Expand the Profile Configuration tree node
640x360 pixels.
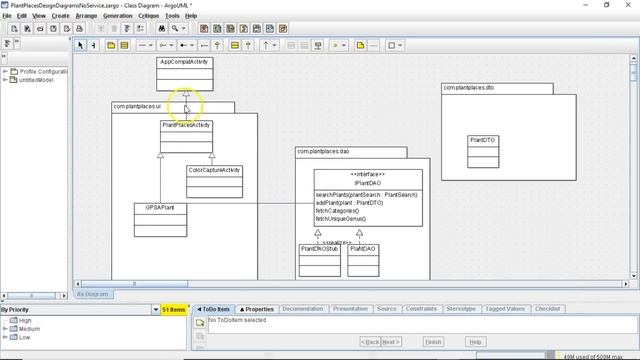tap(5, 71)
